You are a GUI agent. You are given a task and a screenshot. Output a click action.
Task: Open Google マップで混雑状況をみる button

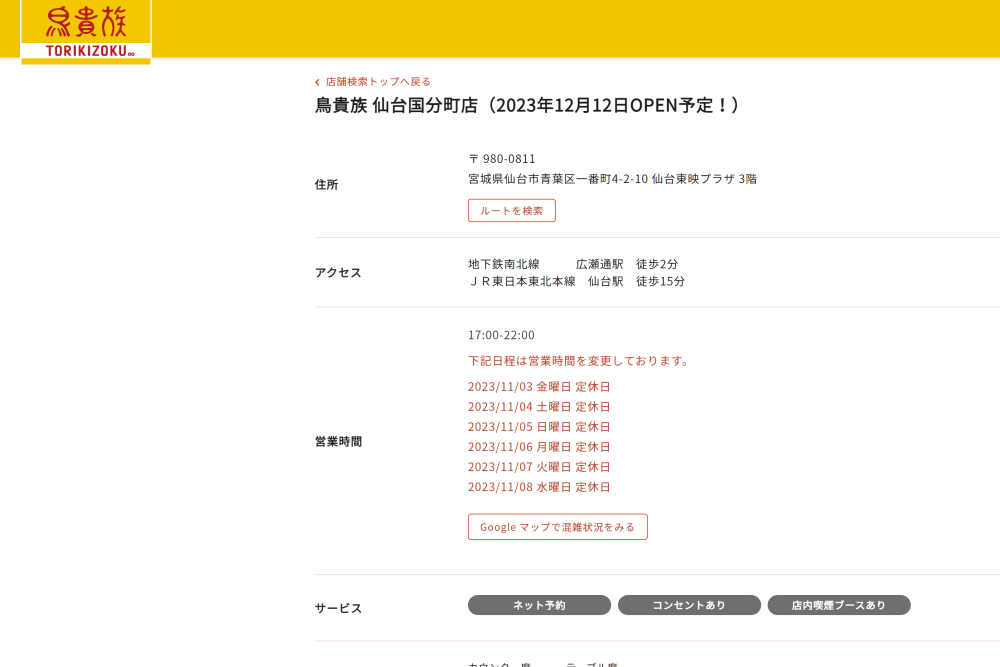click(557, 527)
